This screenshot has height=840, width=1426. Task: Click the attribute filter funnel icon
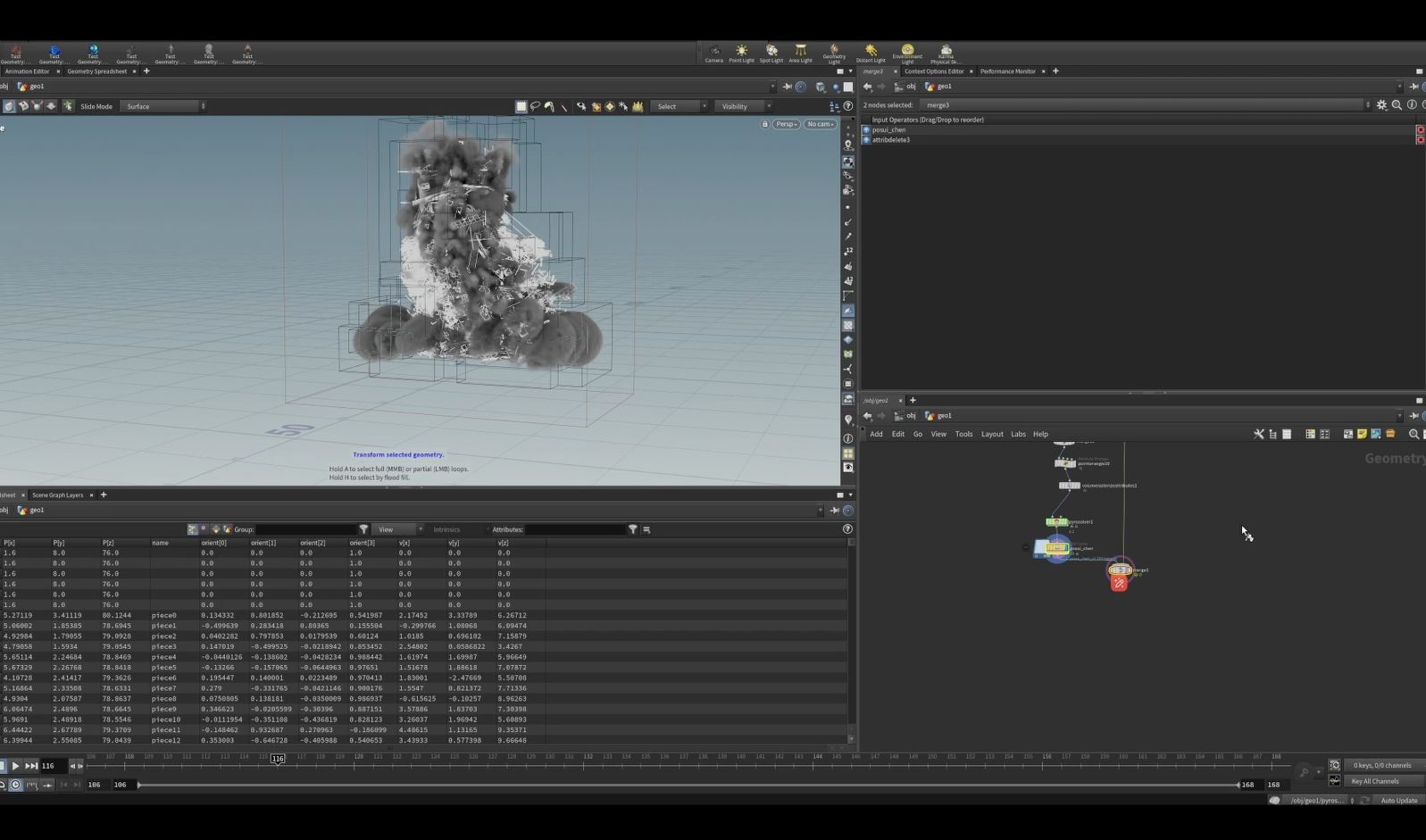coord(632,529)
